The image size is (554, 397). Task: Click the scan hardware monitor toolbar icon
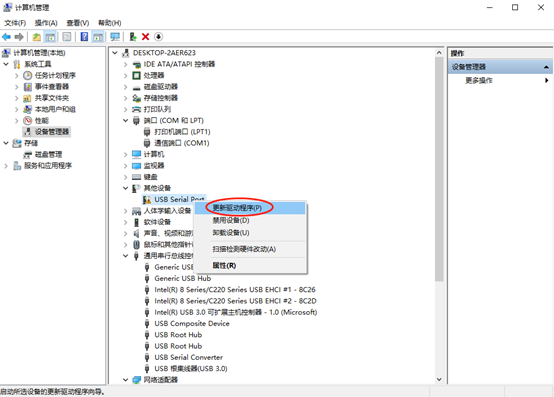click(x=115, y=36)
